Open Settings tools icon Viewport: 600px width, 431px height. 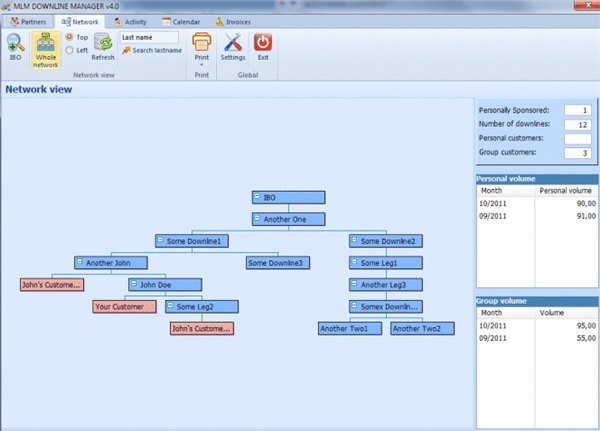[233, 42]
